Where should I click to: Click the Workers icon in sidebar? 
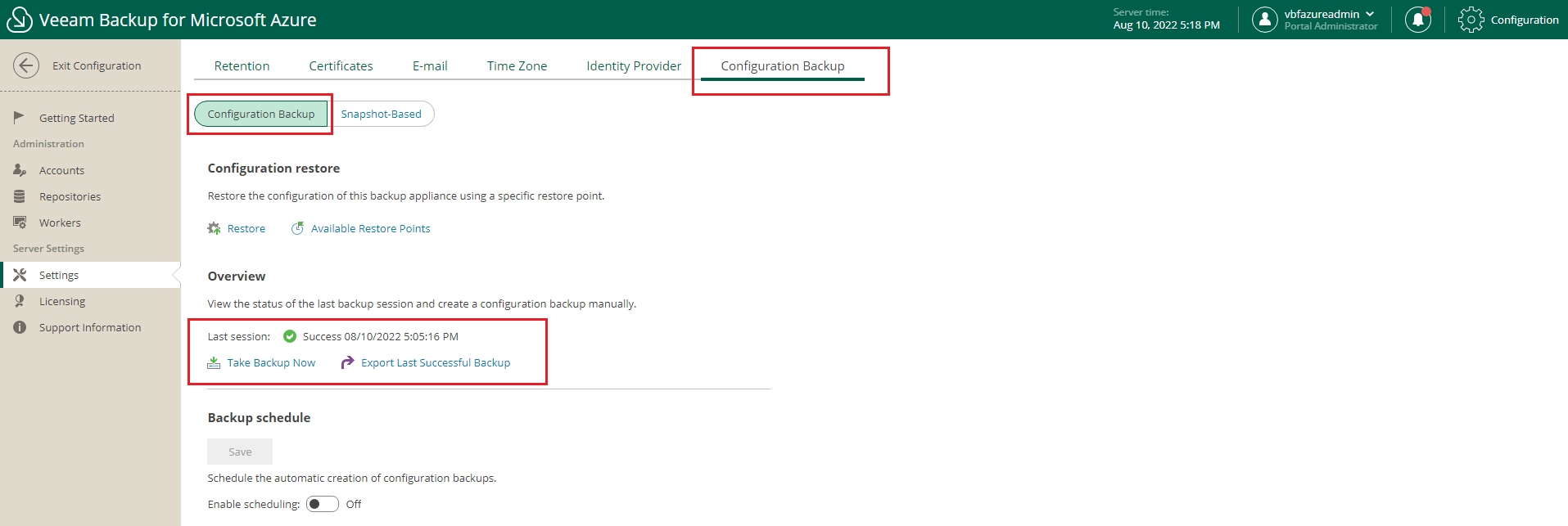(x=20, y=223)
